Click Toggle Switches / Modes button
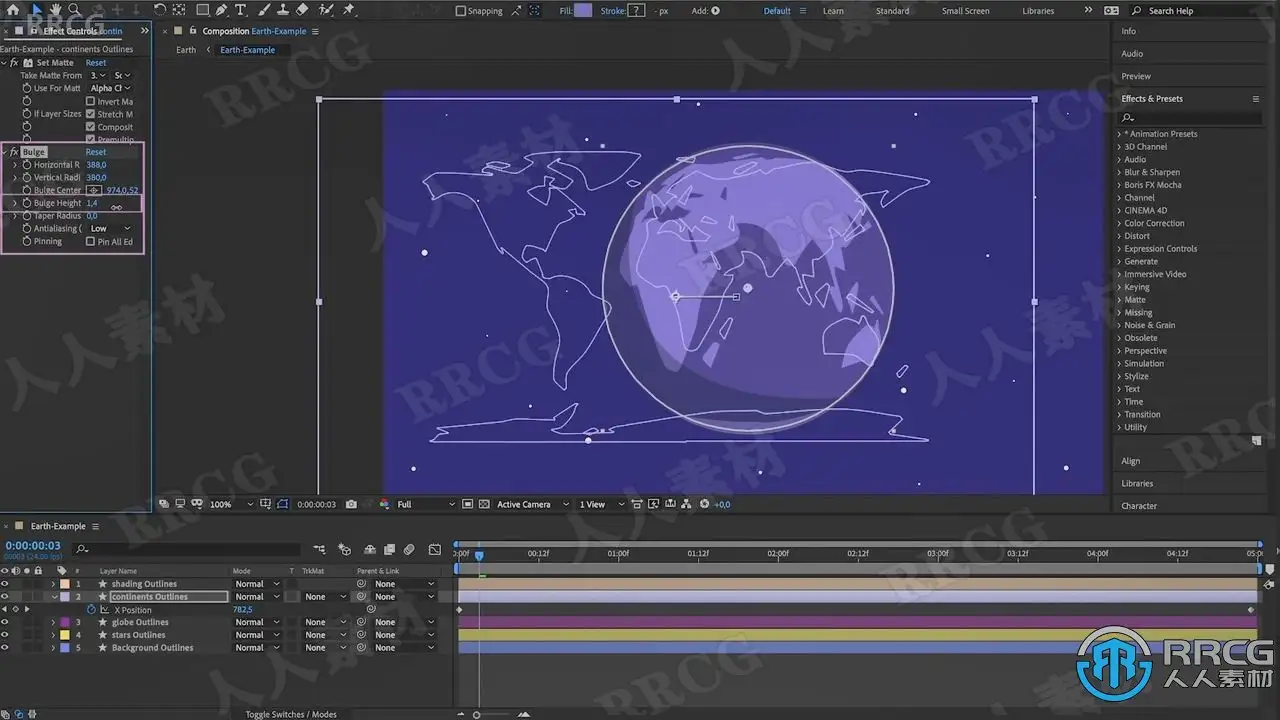This screenshot has height=720, width=1280. [291, 714]
